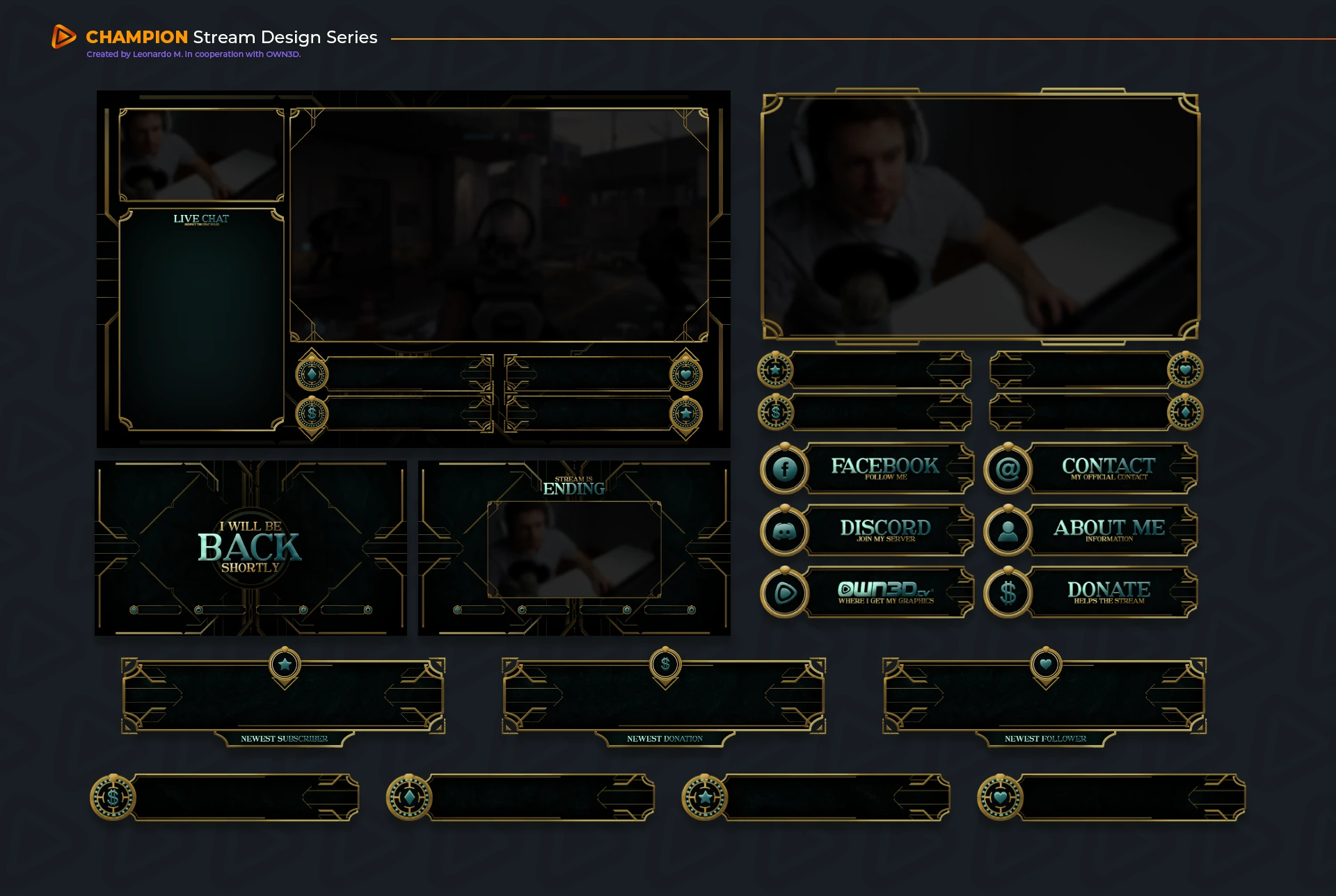The image size is (1336, 896).
Task: Click the Discord logo icon
Action: click(x=785, y=531)
